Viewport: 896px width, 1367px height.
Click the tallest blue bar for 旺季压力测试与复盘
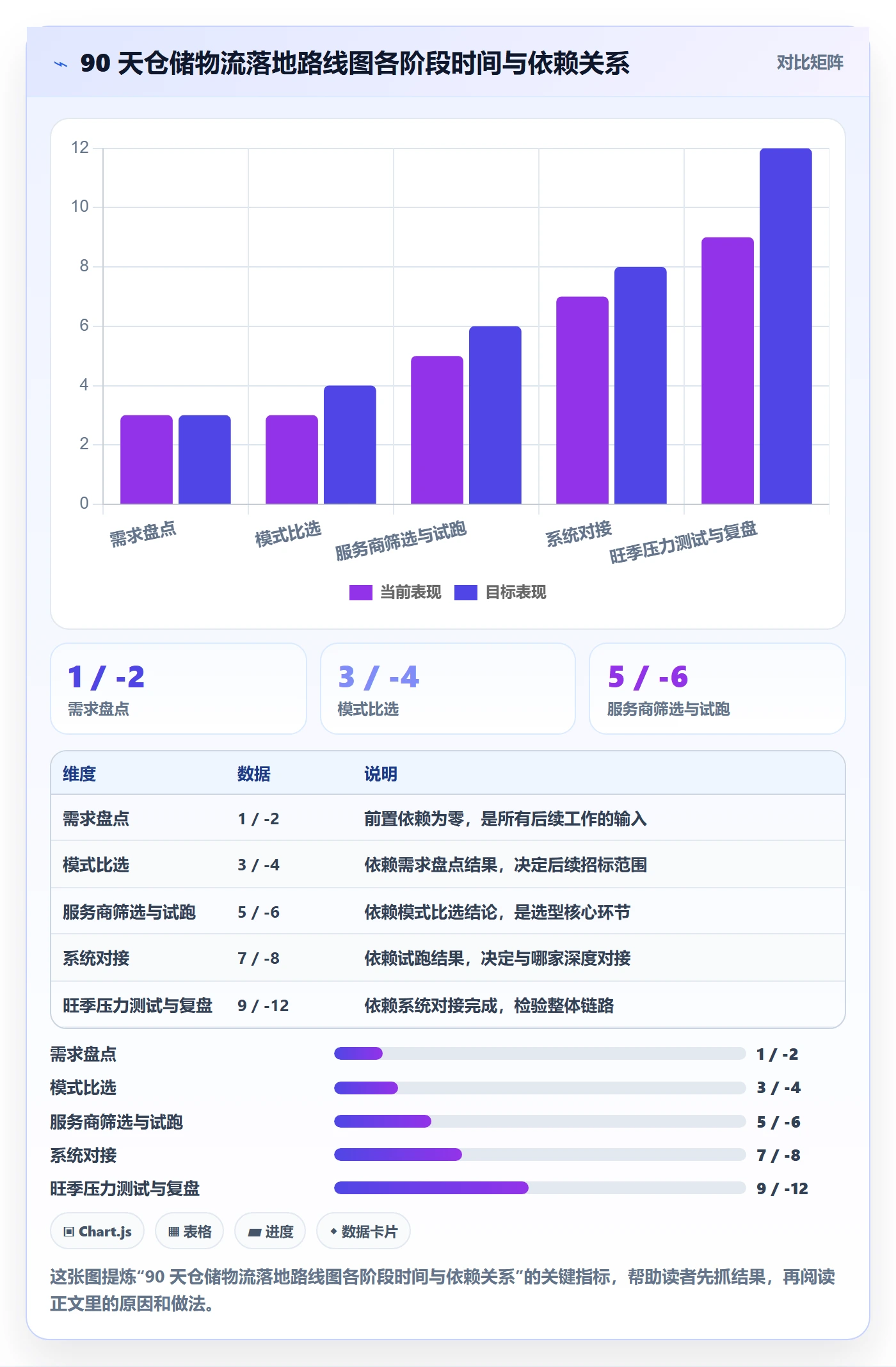click(786, 326)
